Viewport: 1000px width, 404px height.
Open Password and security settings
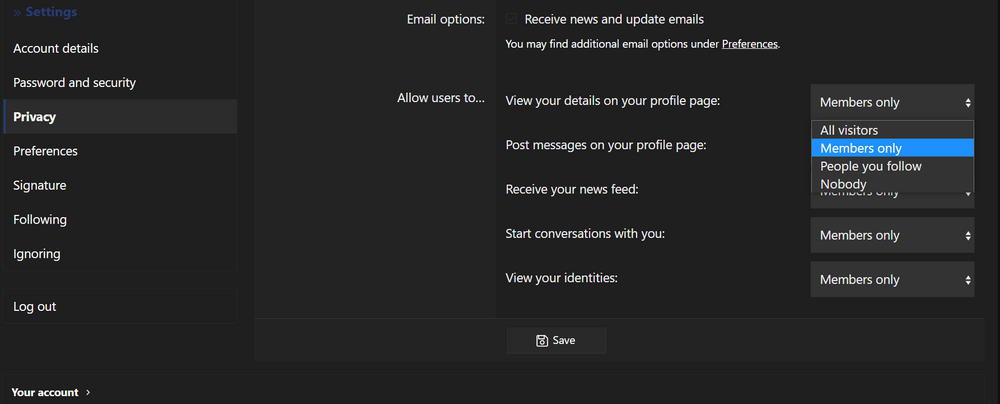click(x=74, y=83)
